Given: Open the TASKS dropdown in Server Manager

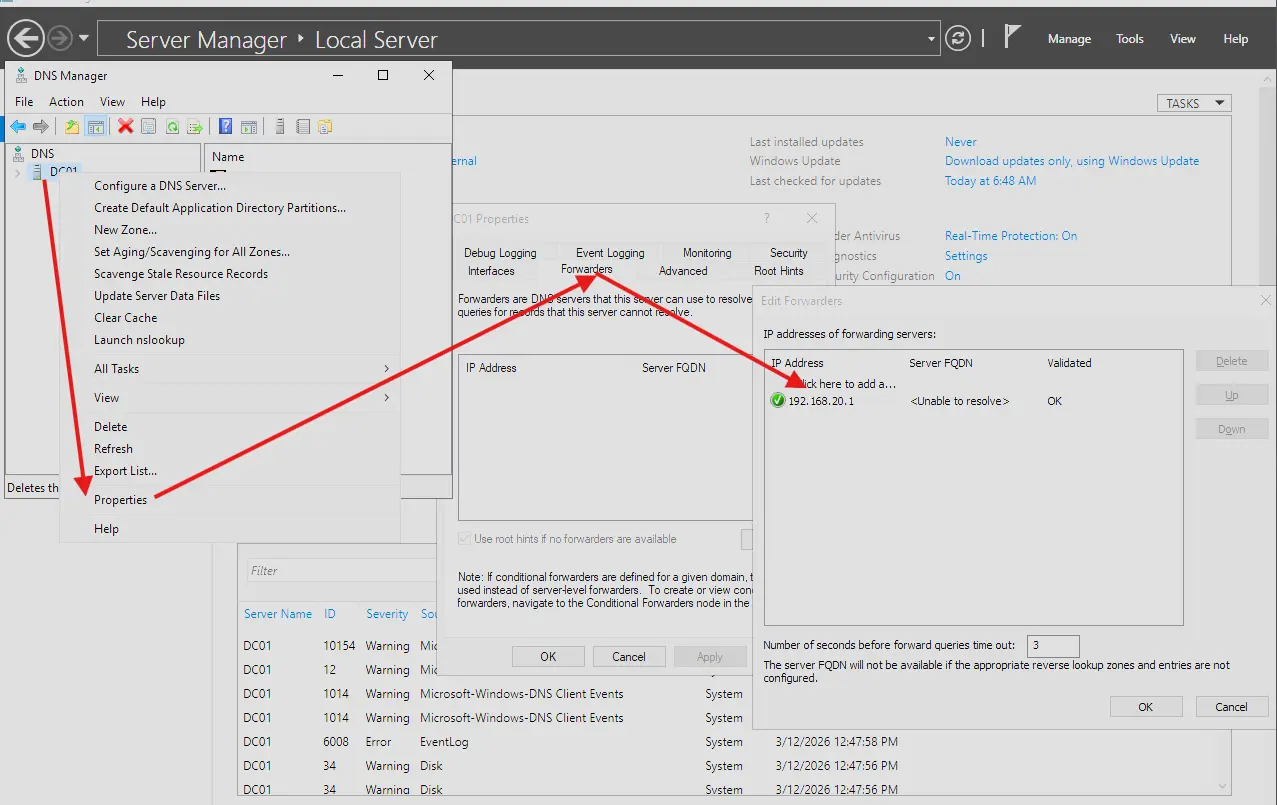Looking at the screenshot, I should point(1194,103).
